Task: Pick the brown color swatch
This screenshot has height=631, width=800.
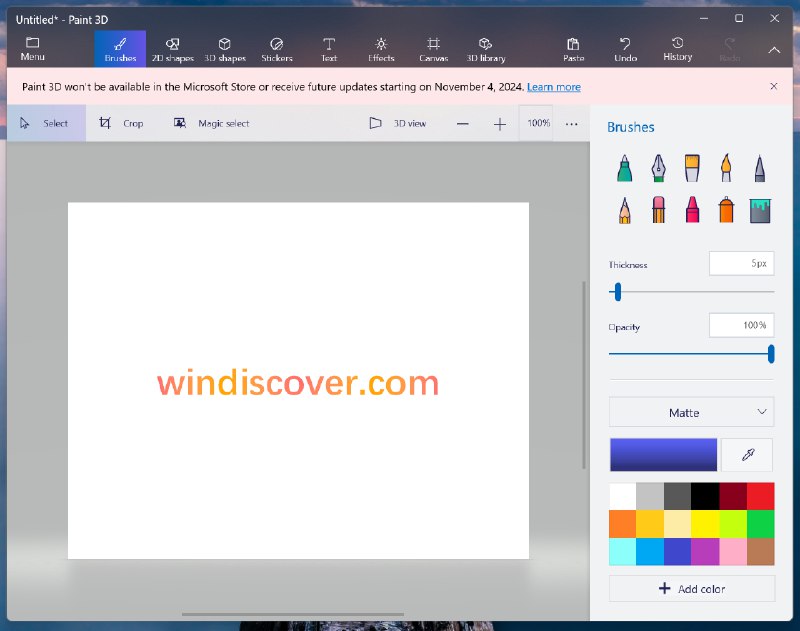Action: coord(761,551)
